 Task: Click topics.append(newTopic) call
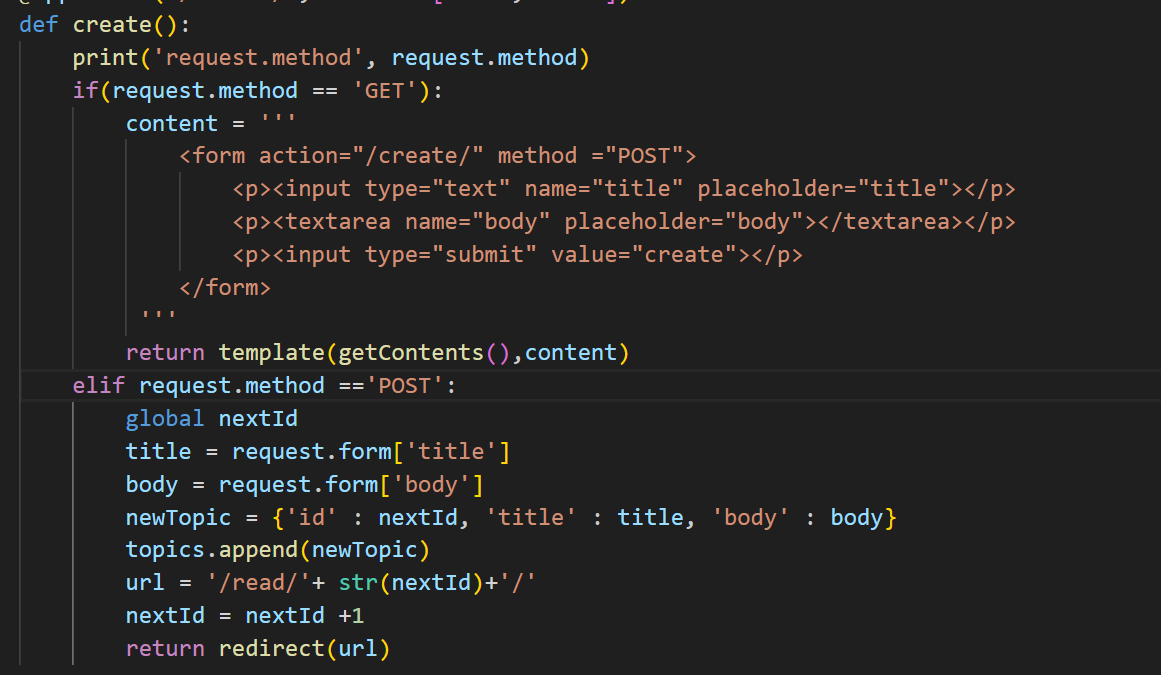click(278, 550)
